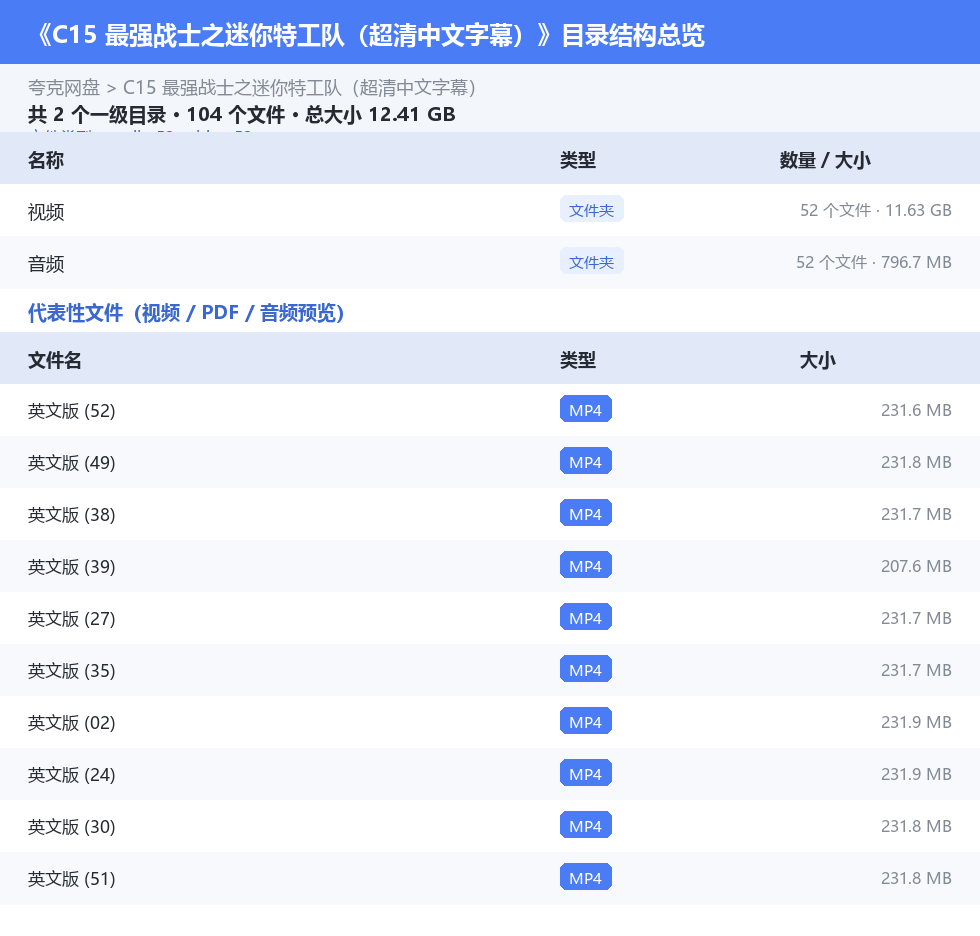Click the MP4 badge of 英文版 (38)
This screenshot has width=980, height=936.
pos(586,514)
